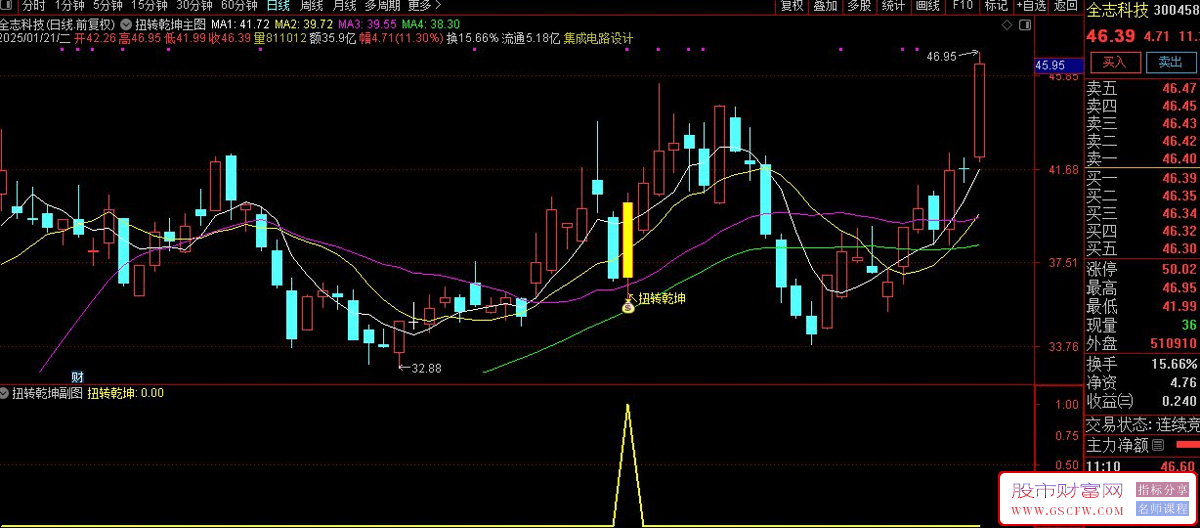Switch to the 月线 monthly chart tab
Image resolution: width=1200 pixels, height=528 pixels.
click(x=345, y=6)
